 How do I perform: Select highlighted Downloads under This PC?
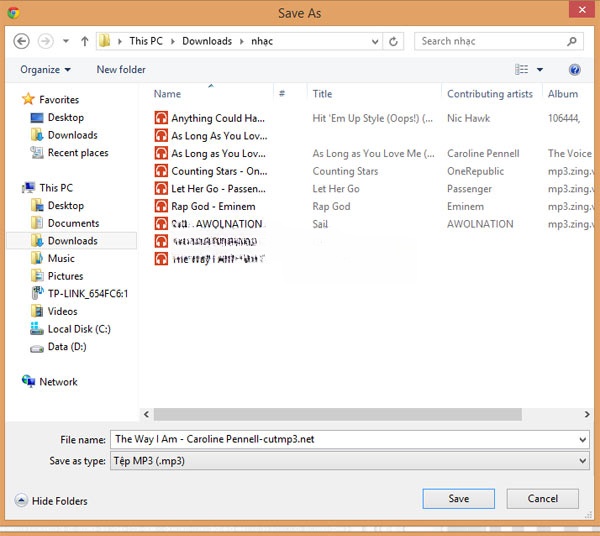pyautogui.click(x=72, y=241)
